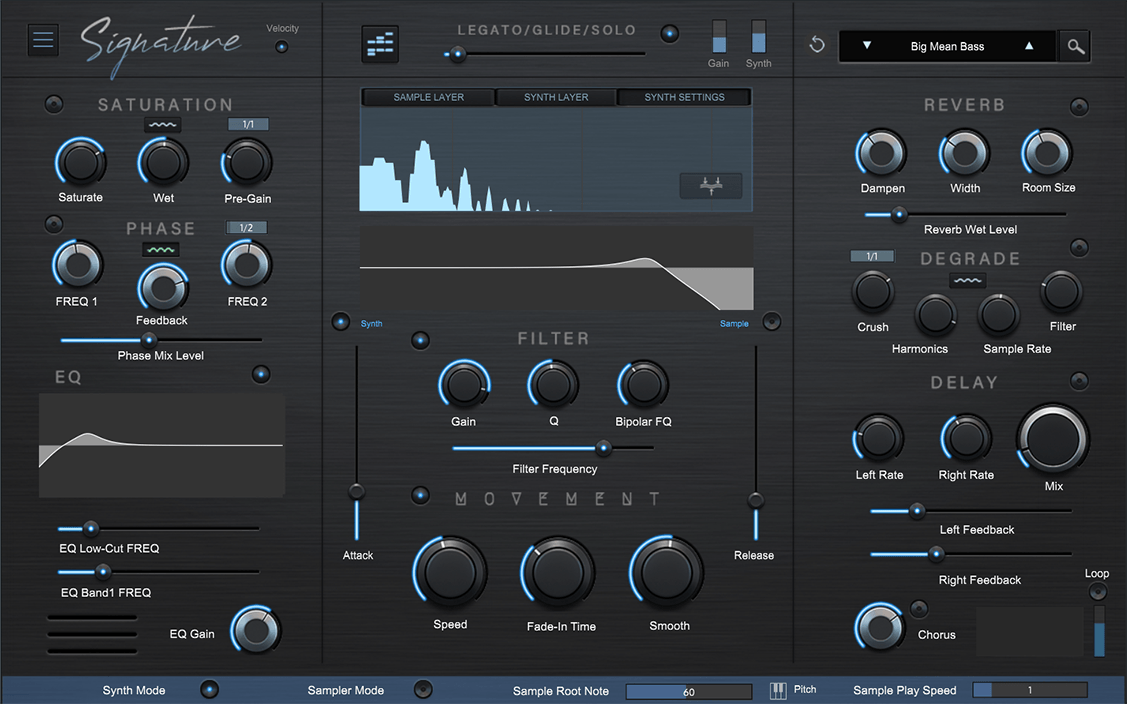Open the Big Mean Bass preset list

(947, 46)
